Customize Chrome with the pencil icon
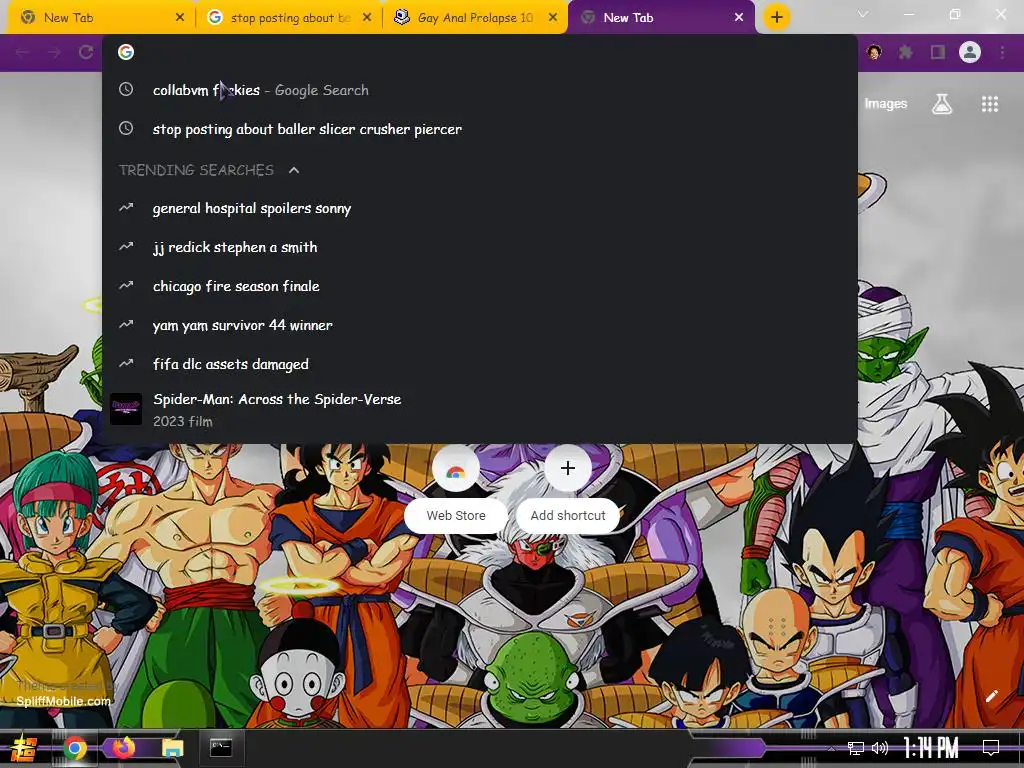Viewport: 1024px width, 768px height. click(x=991, y=696)
